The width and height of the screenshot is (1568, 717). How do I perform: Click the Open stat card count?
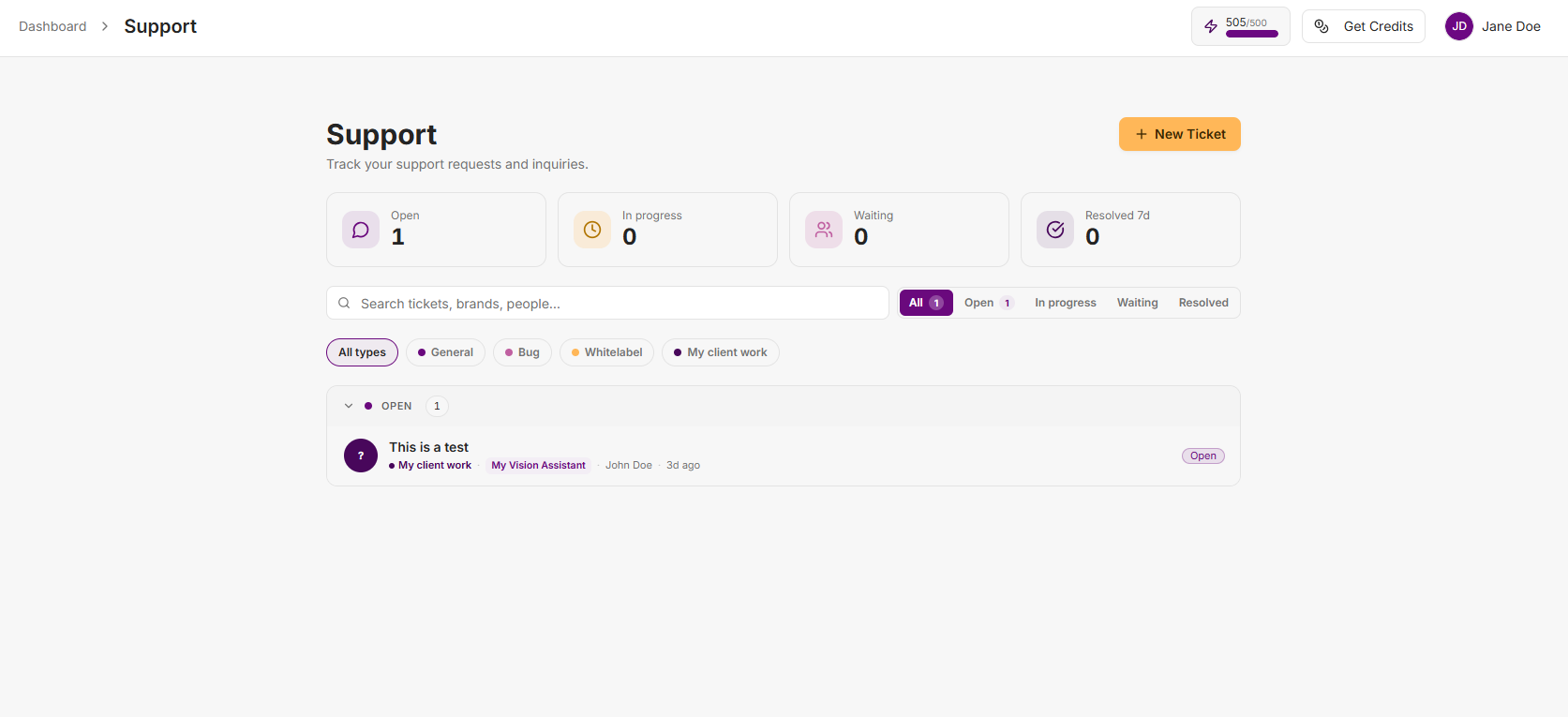pos(397,237)
